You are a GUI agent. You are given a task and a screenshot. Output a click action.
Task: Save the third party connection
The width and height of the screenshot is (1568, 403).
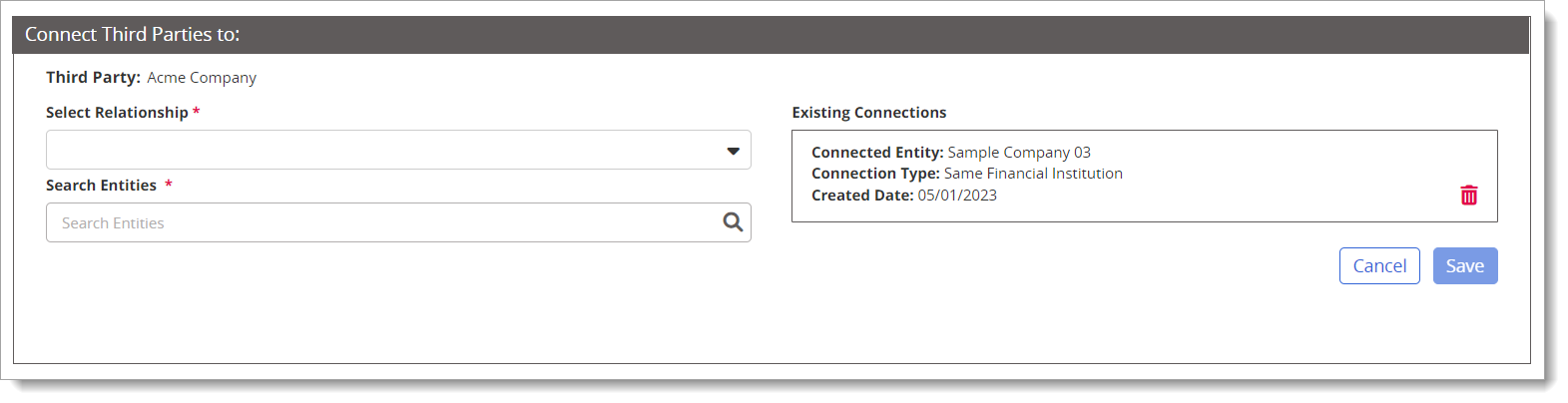(x=1465, y=265)
